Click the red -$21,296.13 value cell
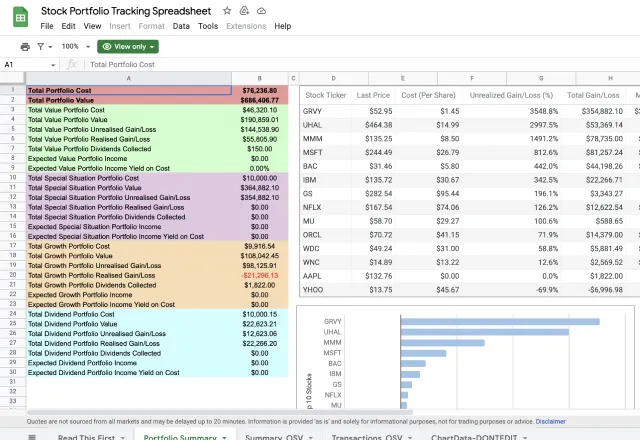This screenshot has width=640, height=440. 260,276
